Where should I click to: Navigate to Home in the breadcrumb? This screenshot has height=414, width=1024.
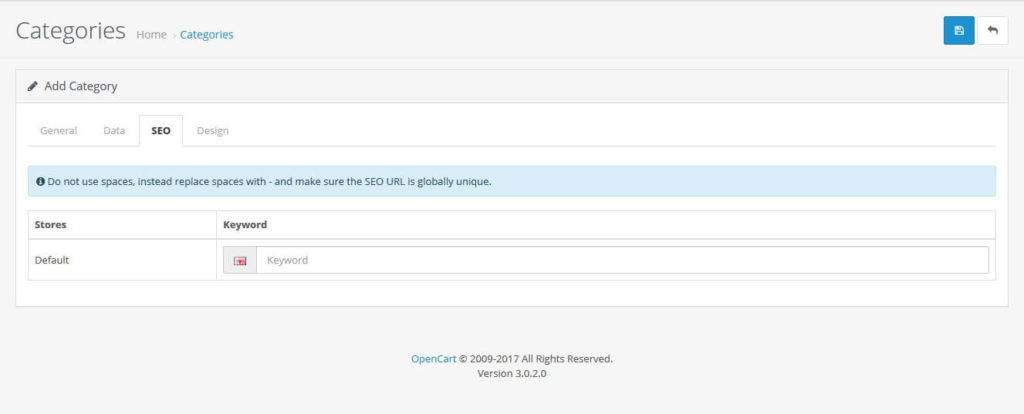tap(151, 35)
